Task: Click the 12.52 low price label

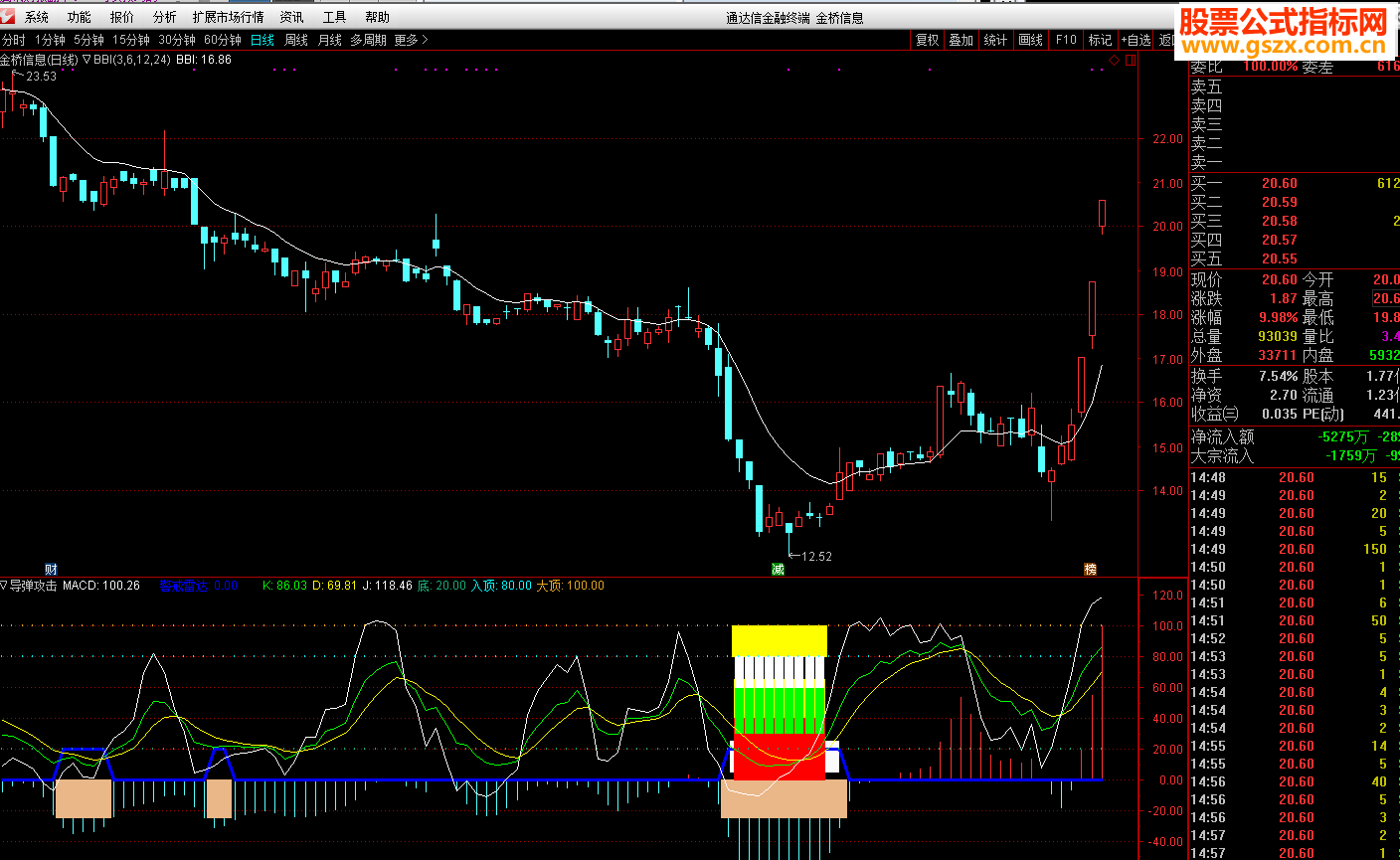Action: click(816, 557)
